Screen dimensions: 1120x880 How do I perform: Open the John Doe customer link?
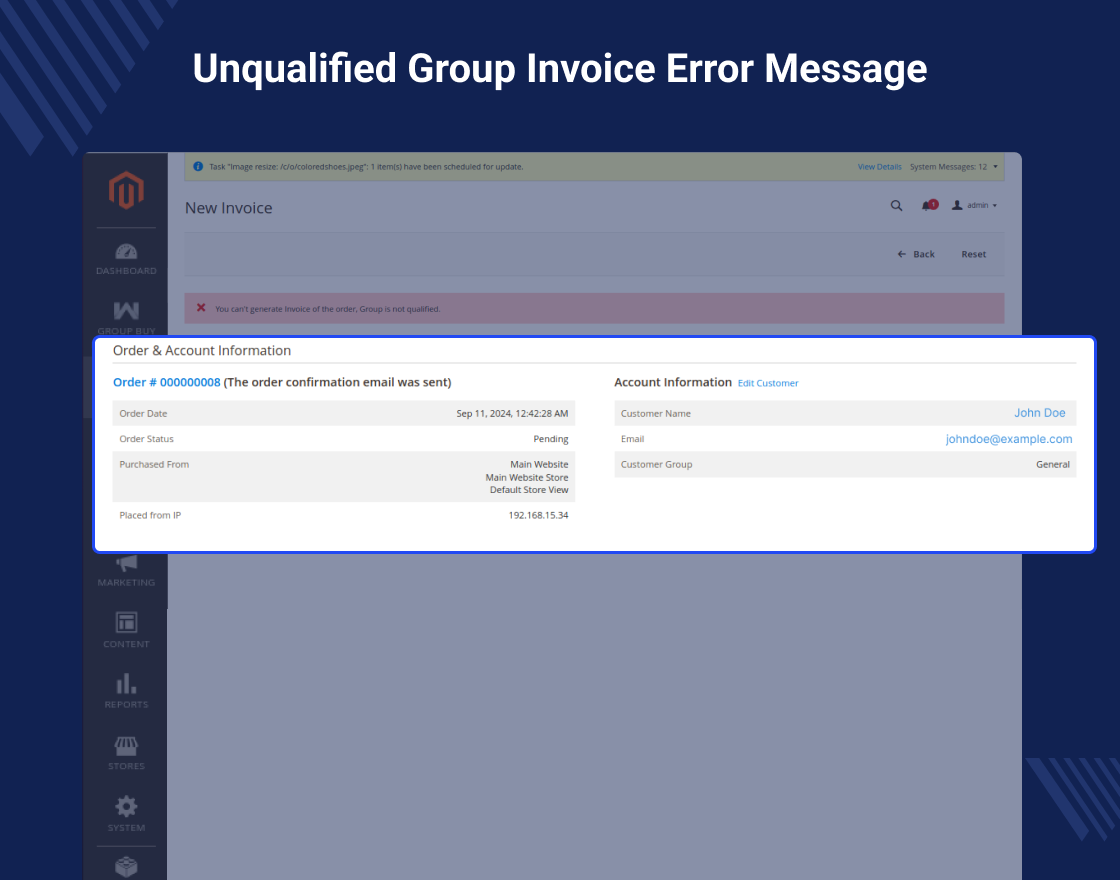[1039, 413]
